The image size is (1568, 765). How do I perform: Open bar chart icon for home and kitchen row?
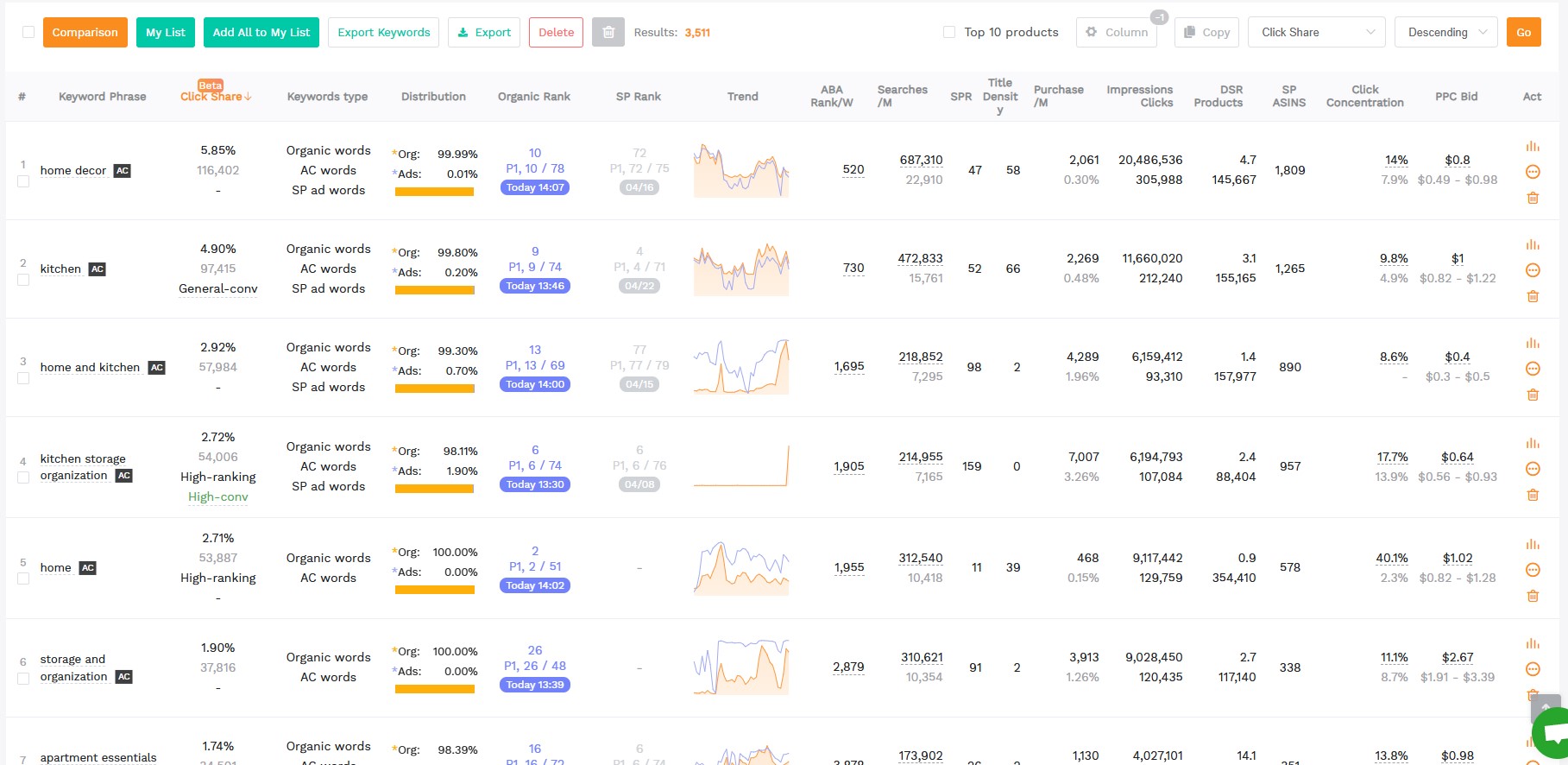pos(1533,344)
